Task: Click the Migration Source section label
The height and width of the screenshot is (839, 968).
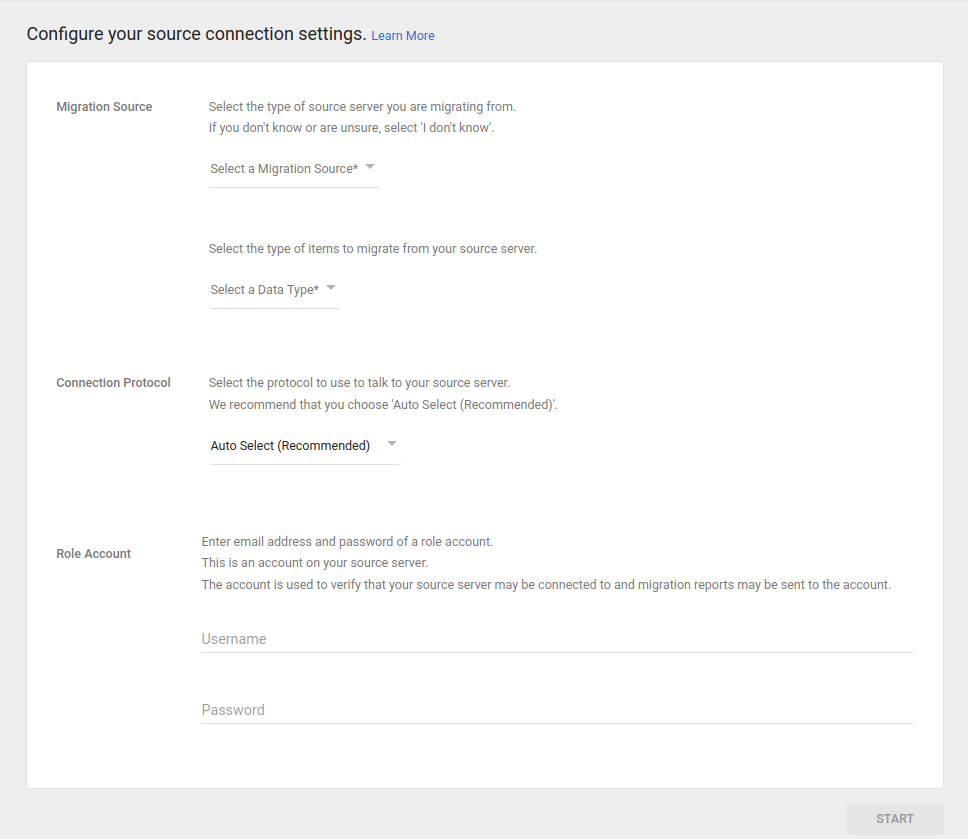Action: tap(104, 107)
